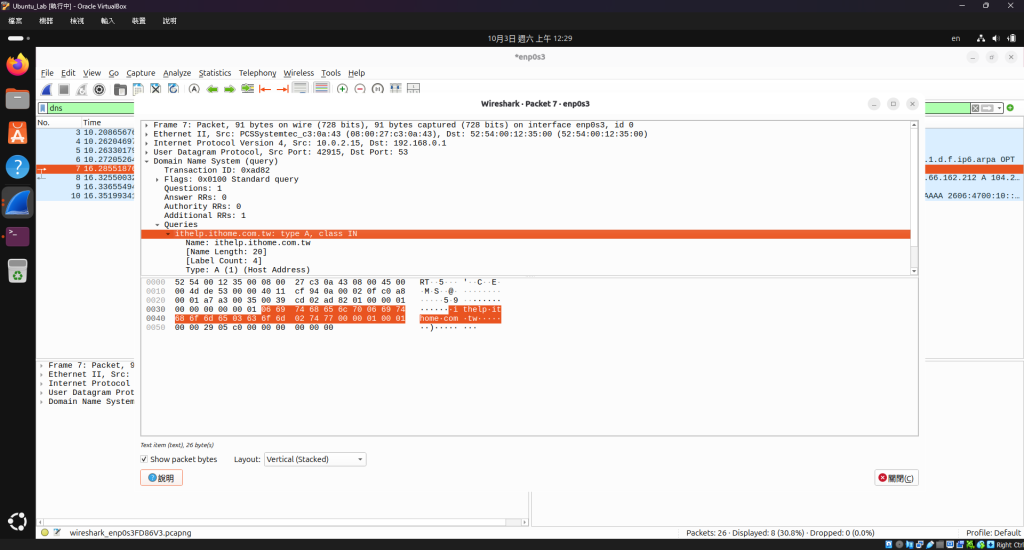Open Ubuntu Software from the dock
The width and height of the screenshot is (1024, 550).
click(18, 133)
